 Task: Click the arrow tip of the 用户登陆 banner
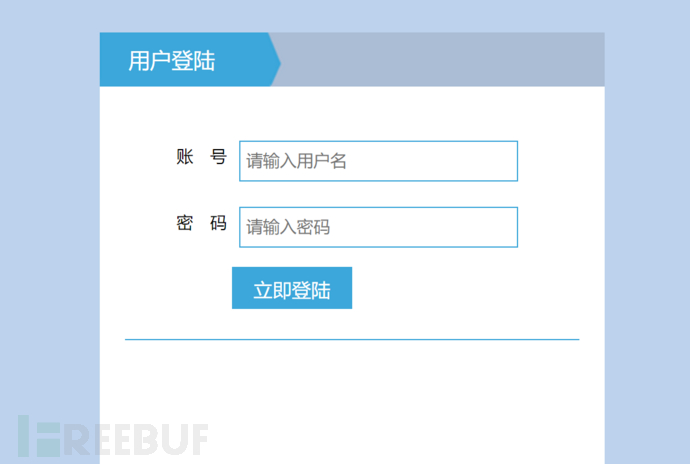pyautogui.click(x=276, y=62)
